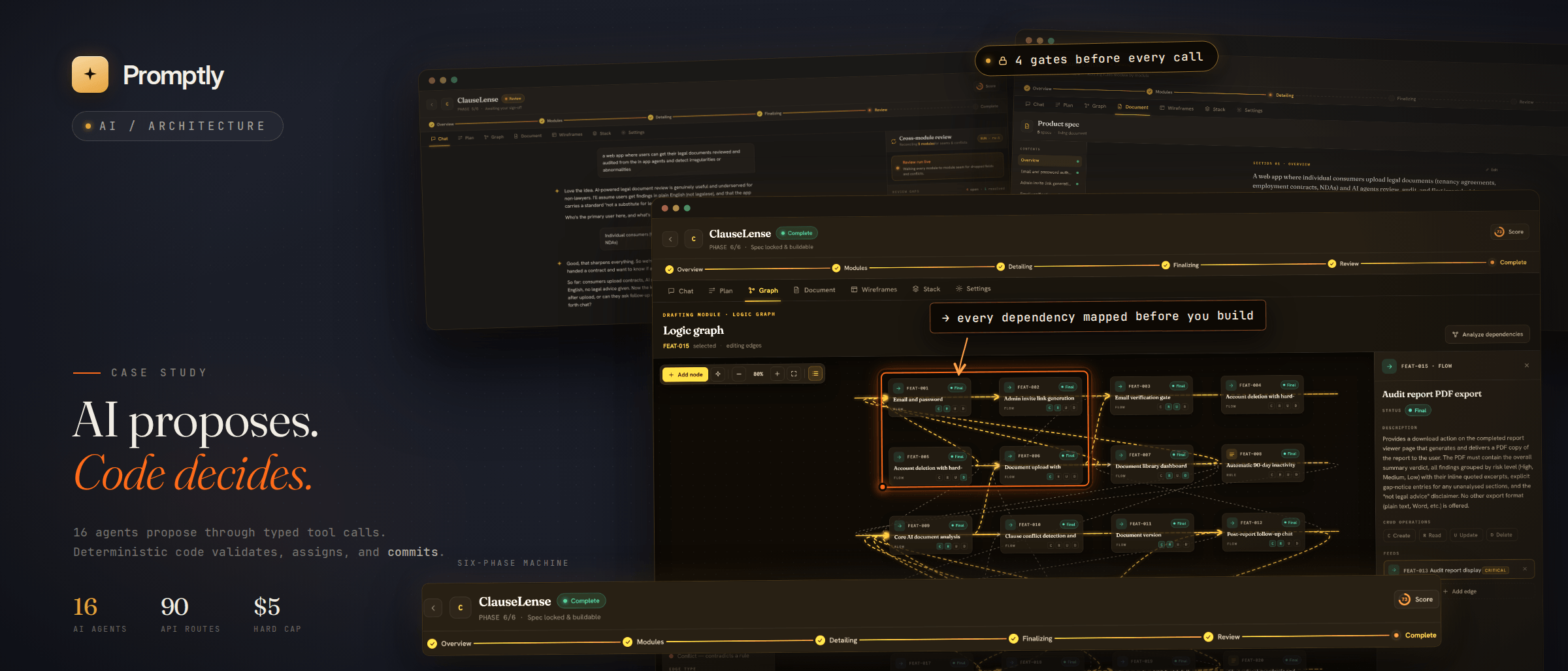Select Complete phase in bottom ClauseLense bar

tap(1414, 635)
